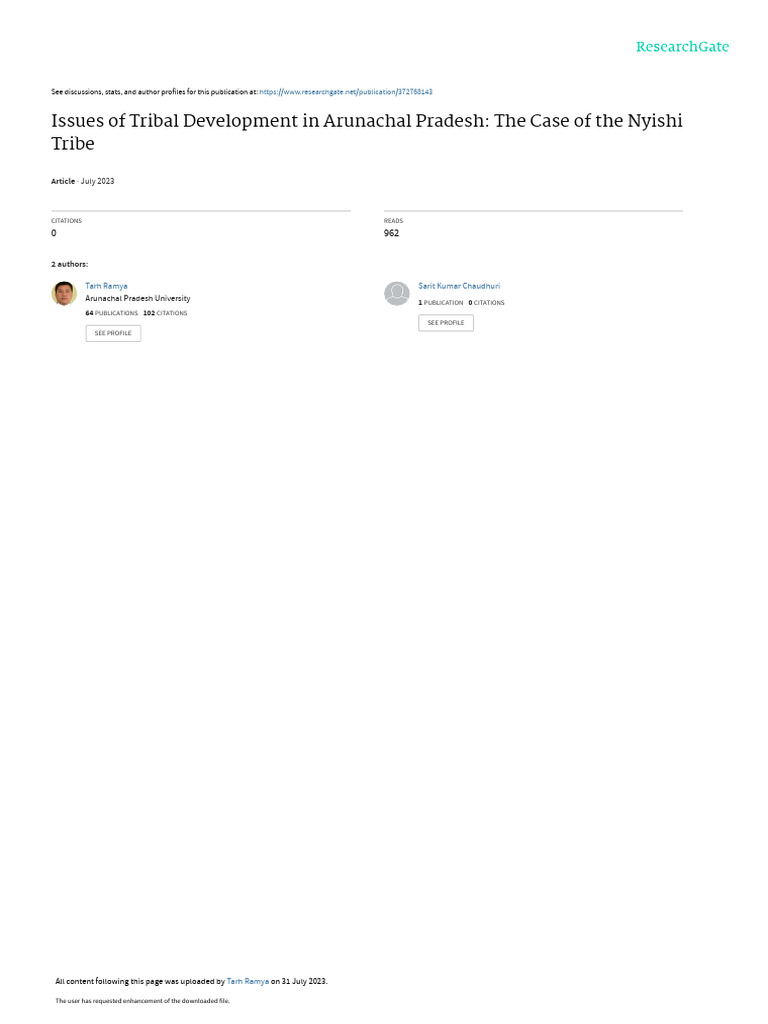Open the researchgate.net publication URL

point(345,92)
